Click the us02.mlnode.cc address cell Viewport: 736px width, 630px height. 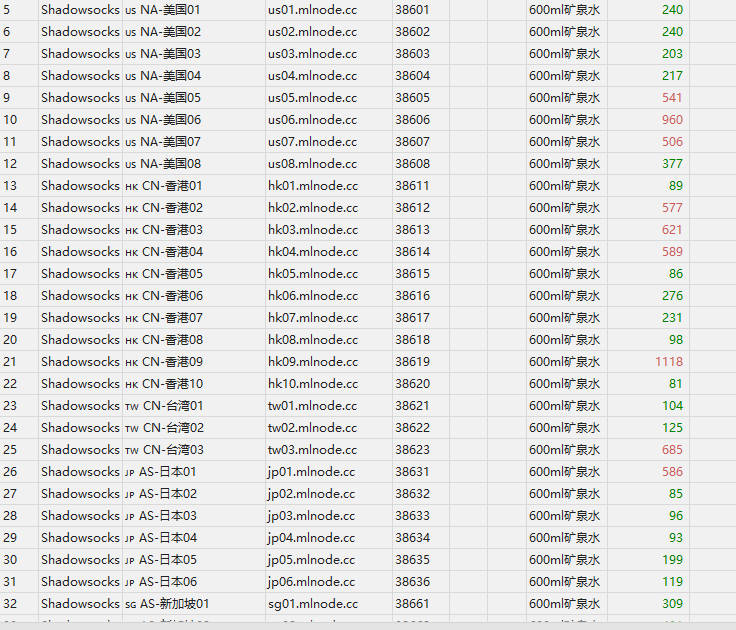(312, 31)
